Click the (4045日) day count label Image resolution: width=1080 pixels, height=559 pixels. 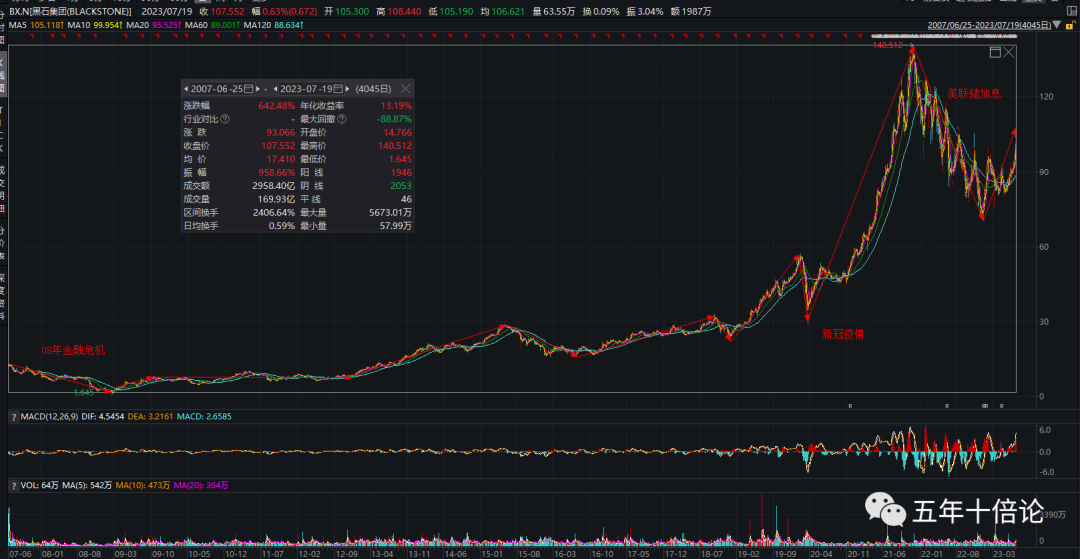click(373, 89)
